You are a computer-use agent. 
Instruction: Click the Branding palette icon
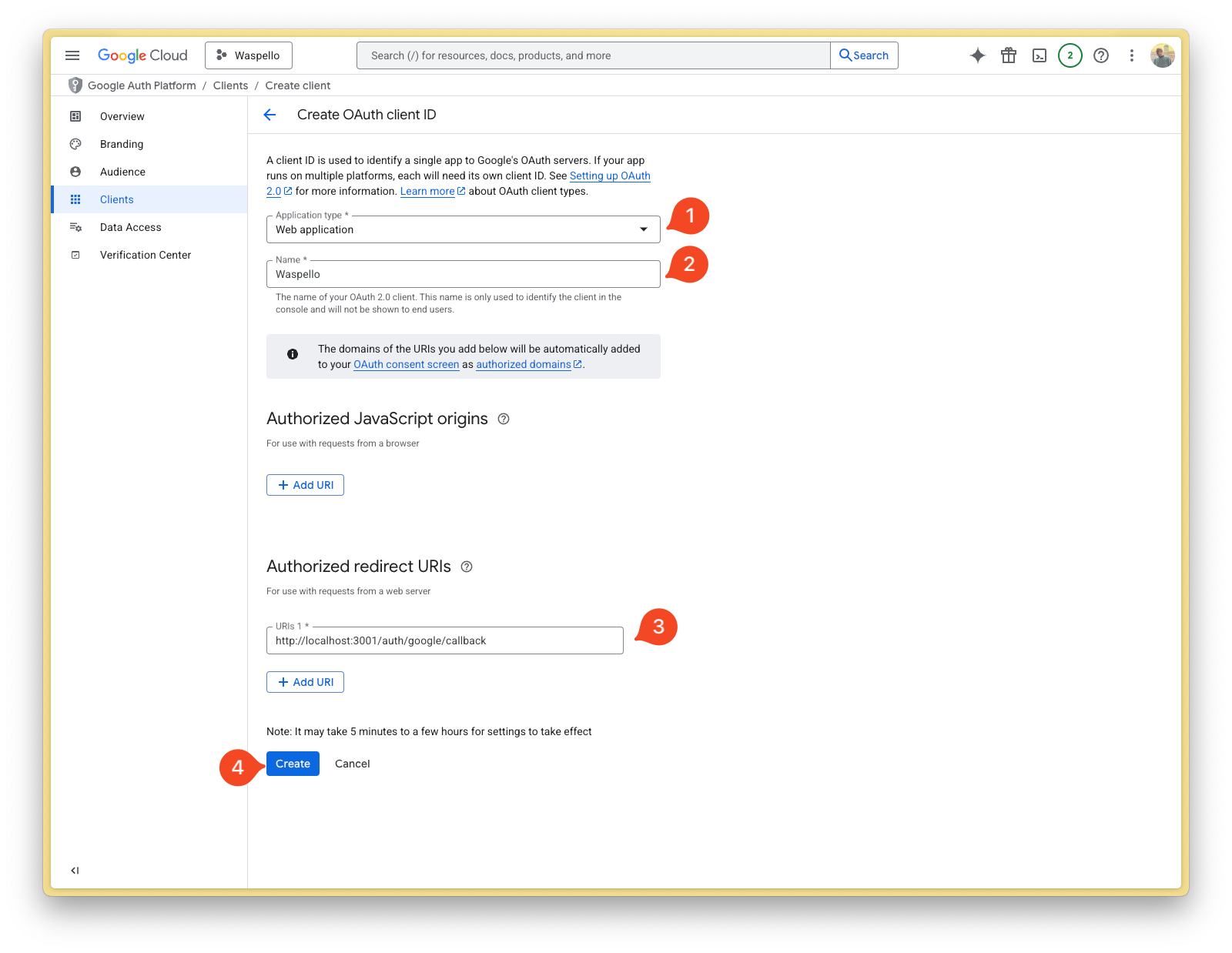[x=75, y=144]
